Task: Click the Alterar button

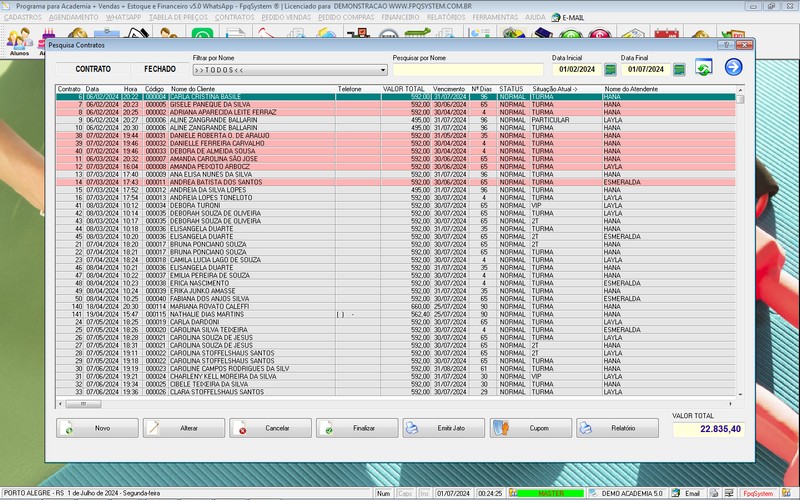Action: coord(184,428)
